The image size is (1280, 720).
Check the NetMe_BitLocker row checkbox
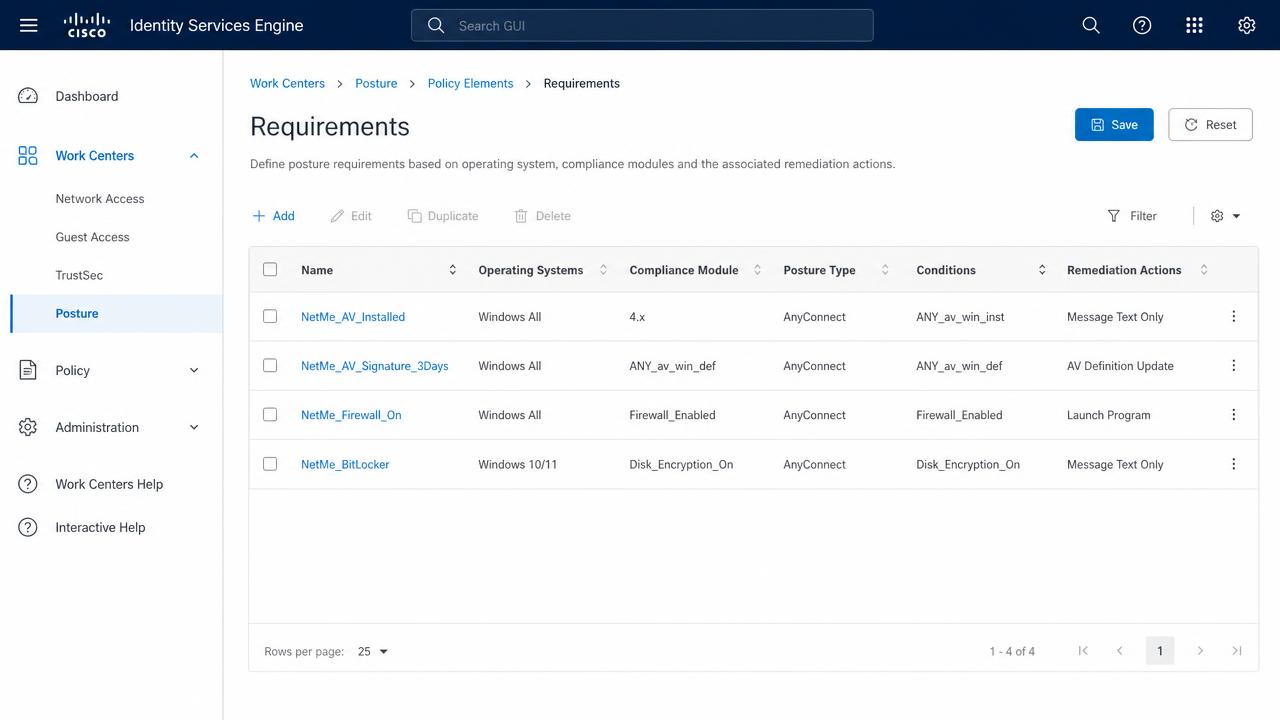click(270, 464)
